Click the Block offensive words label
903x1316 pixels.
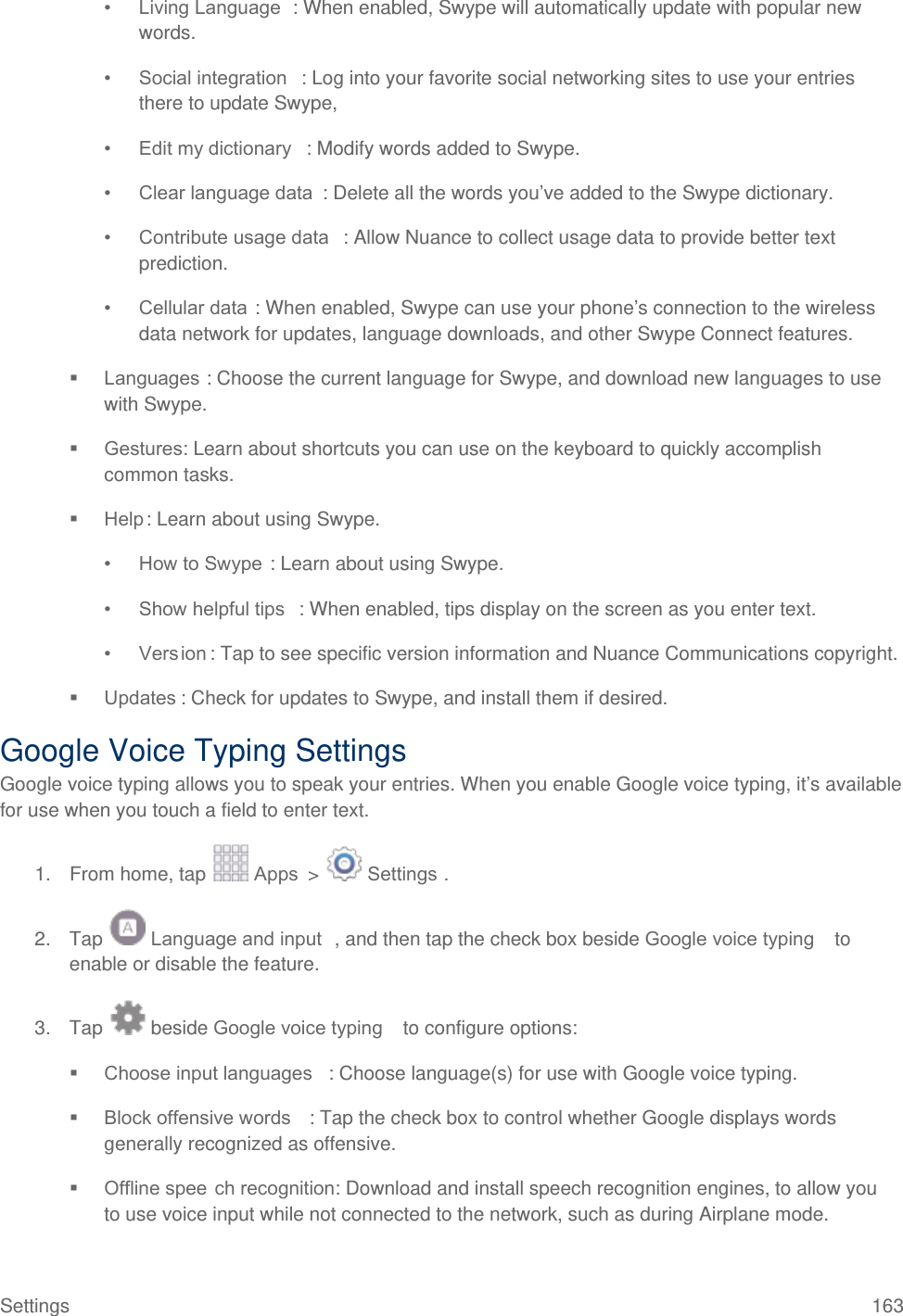pos(197,1118)
